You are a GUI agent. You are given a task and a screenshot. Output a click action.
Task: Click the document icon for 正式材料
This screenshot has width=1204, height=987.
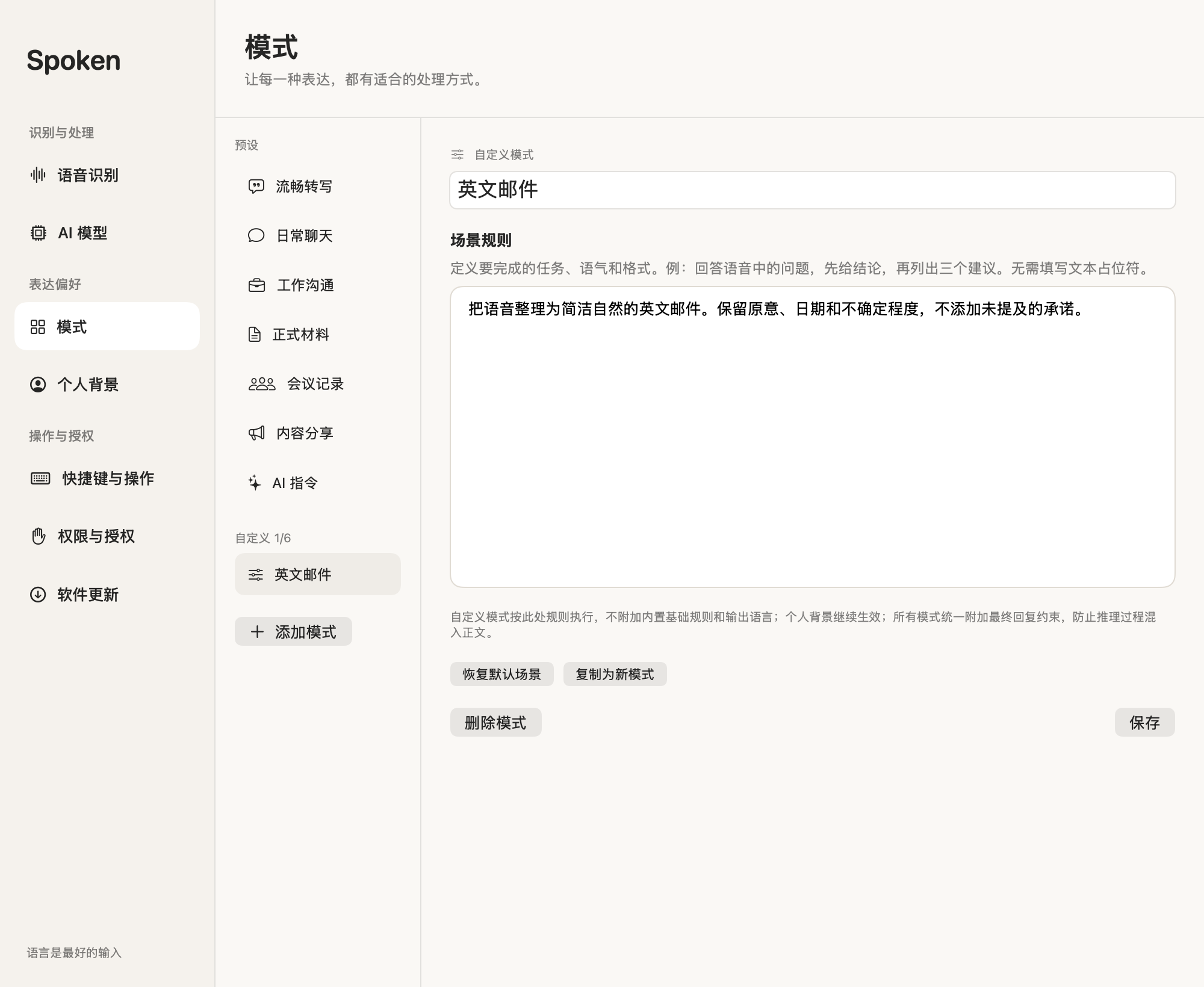coord(255,335)
